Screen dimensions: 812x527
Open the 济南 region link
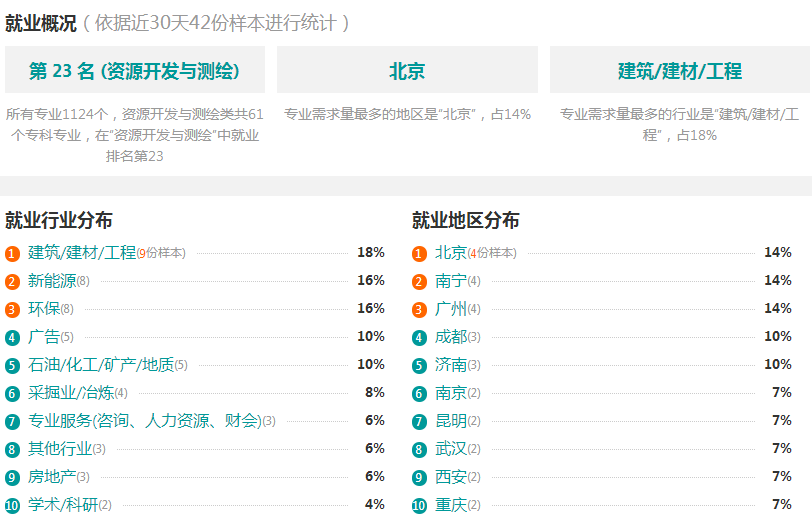(x=451, y=364)
